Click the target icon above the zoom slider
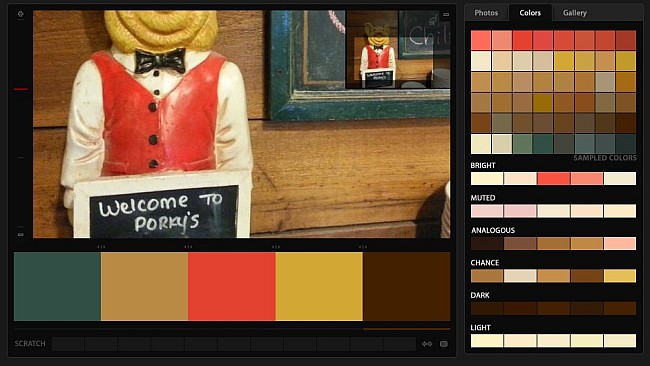 point(20,14)
